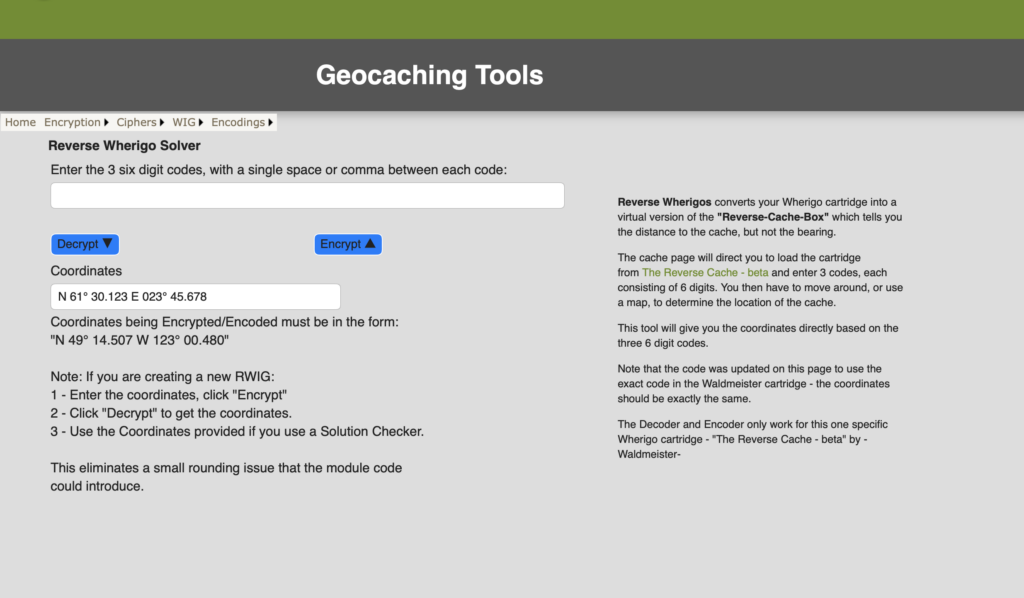The height and width of the screenshot is (598, 1024).
Task: Expand the arrow next to Encryption
Action: [x=107, y=122]
